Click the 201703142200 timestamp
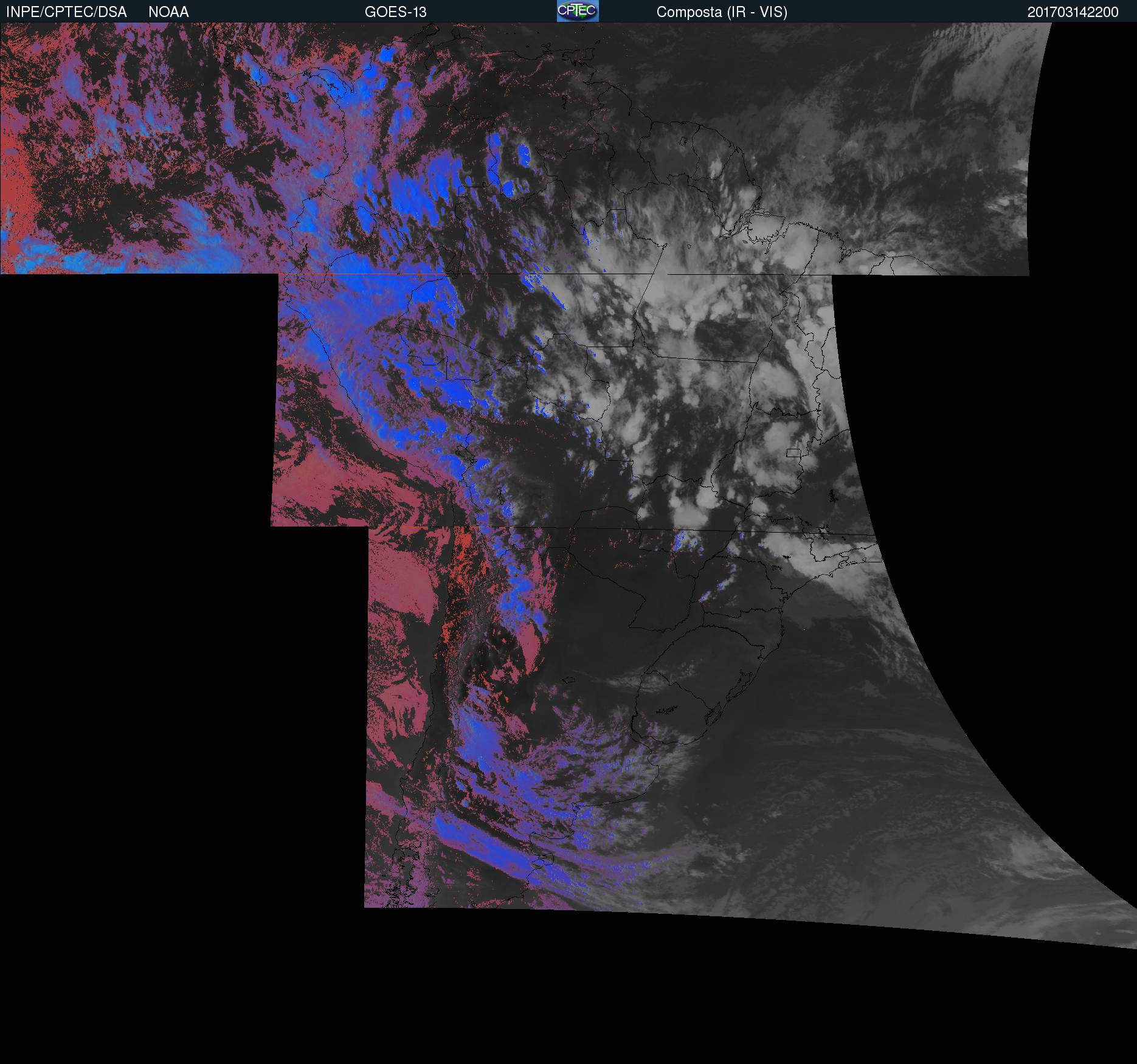Screen dimensions: 1137x1064 1073,12
